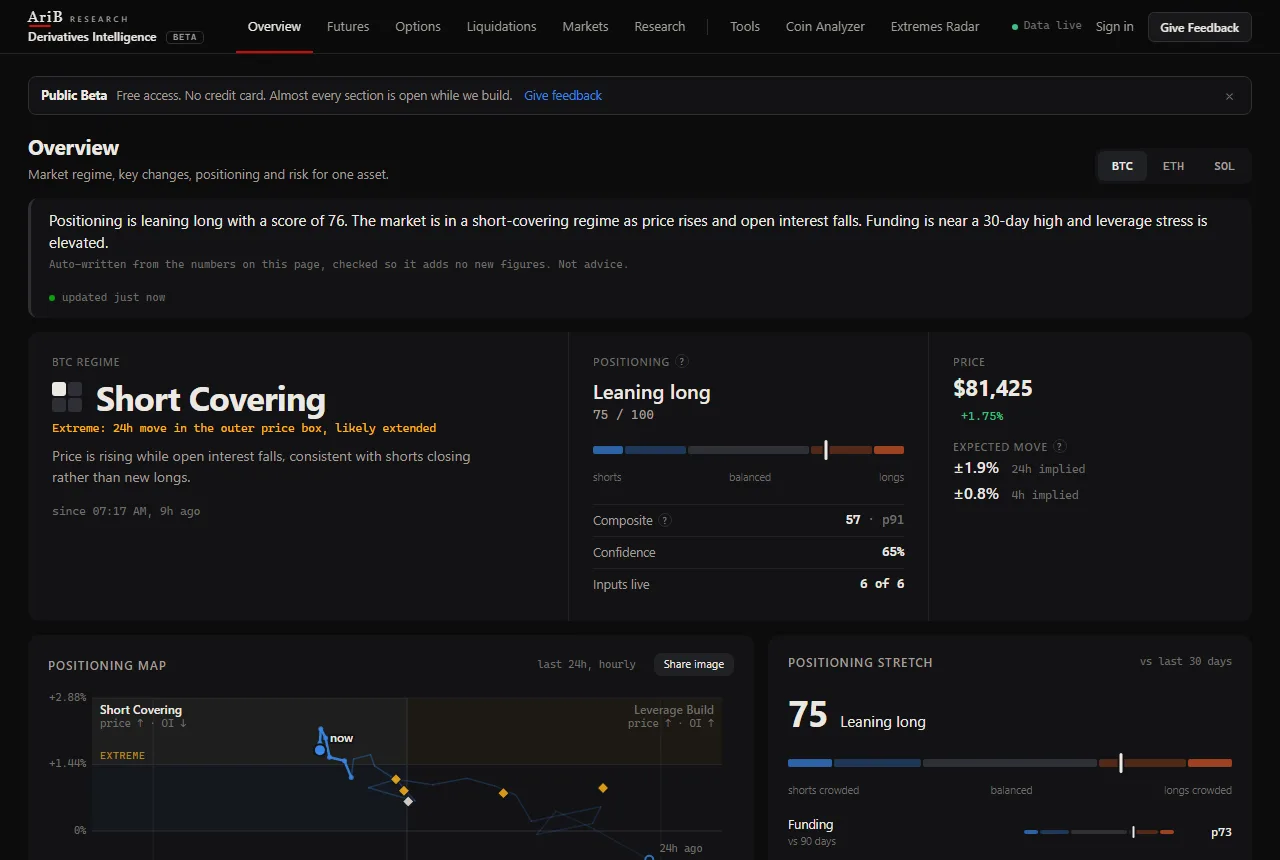
Task: Click the 24h ago circle marker
Action: tap(648, 857)
